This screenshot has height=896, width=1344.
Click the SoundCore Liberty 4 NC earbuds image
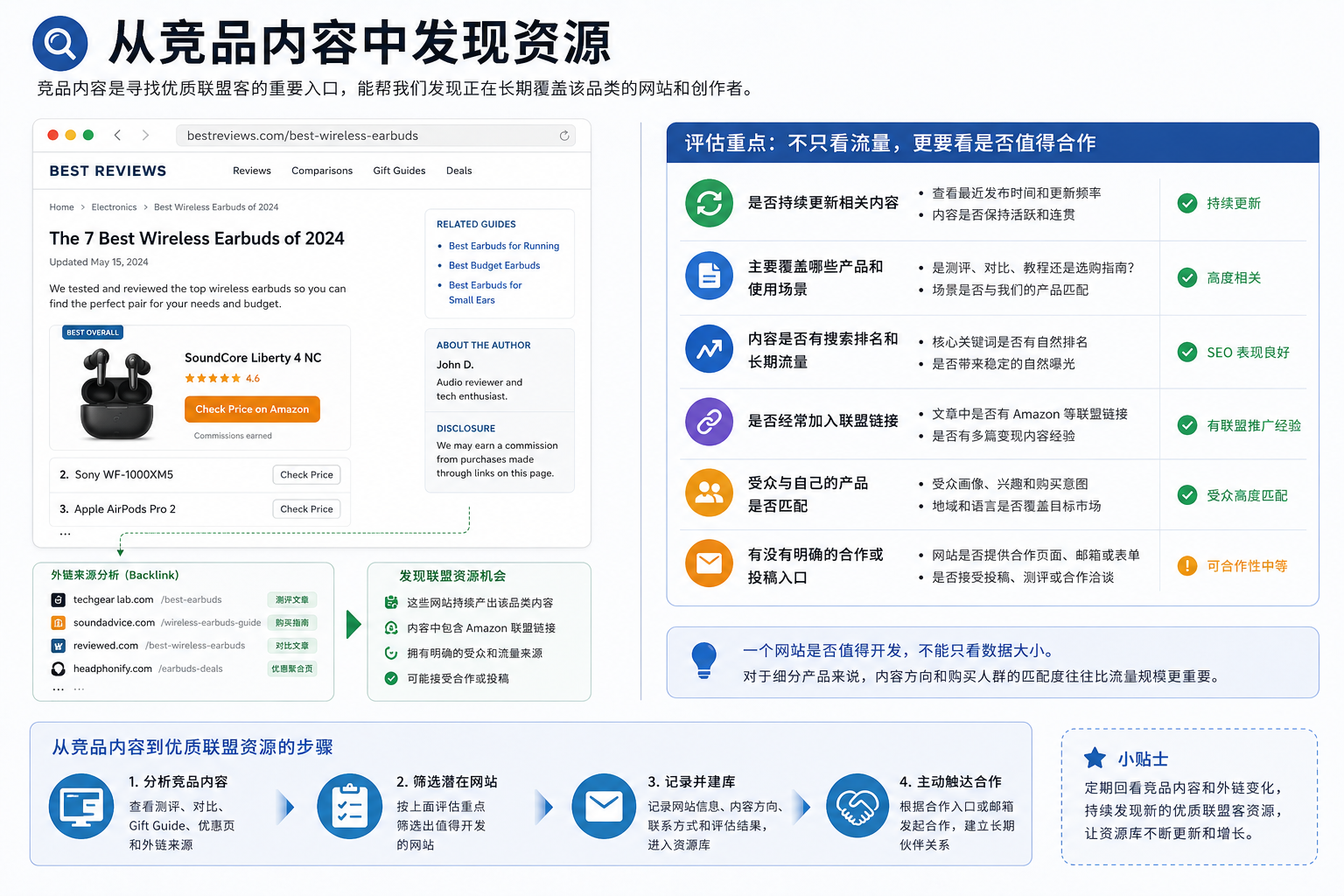[x=116, y=394]
